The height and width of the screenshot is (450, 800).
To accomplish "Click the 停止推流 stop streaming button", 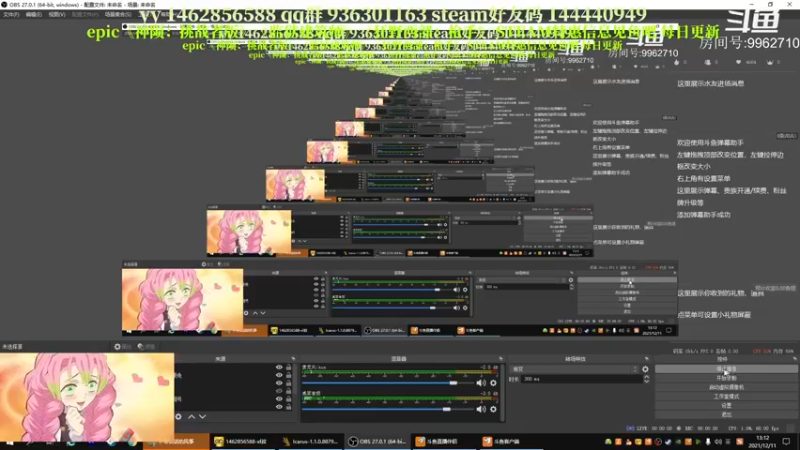I will (x=726, y=368).
